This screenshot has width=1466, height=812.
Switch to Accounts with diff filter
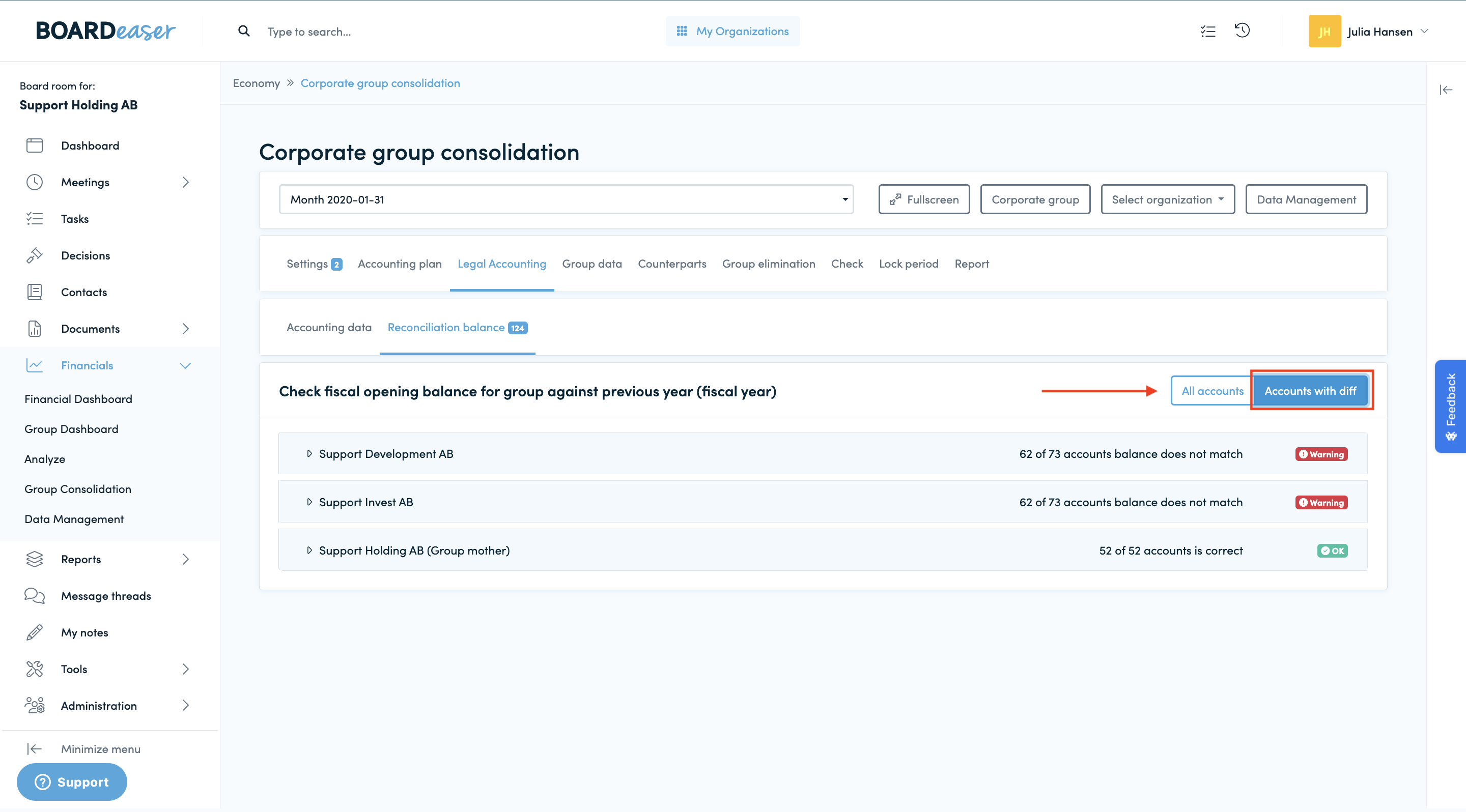point(1310,391)
